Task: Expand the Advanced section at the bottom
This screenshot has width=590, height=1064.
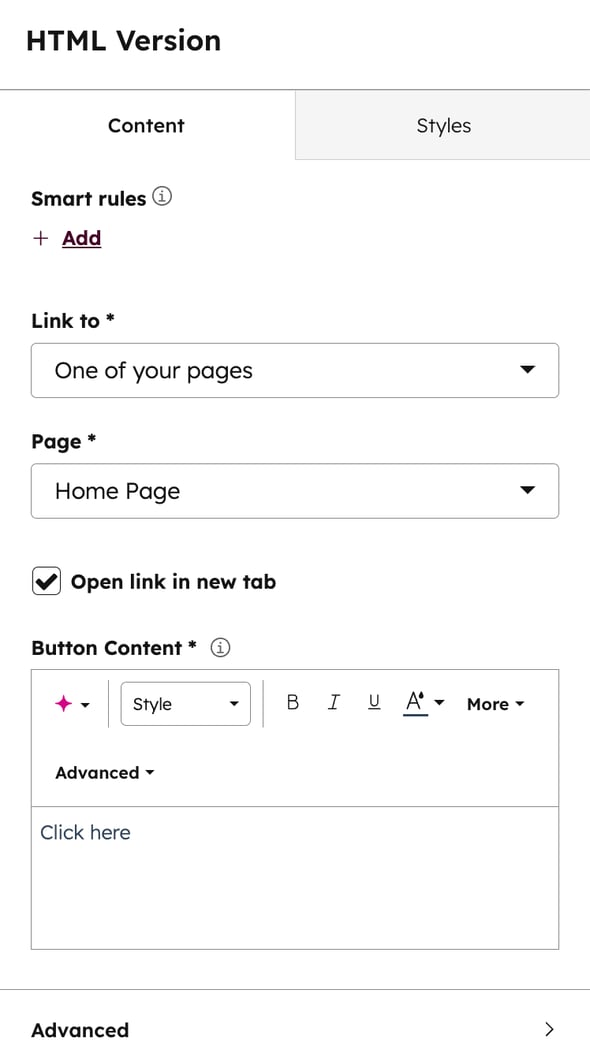Action: click(x=295, y=1029)
